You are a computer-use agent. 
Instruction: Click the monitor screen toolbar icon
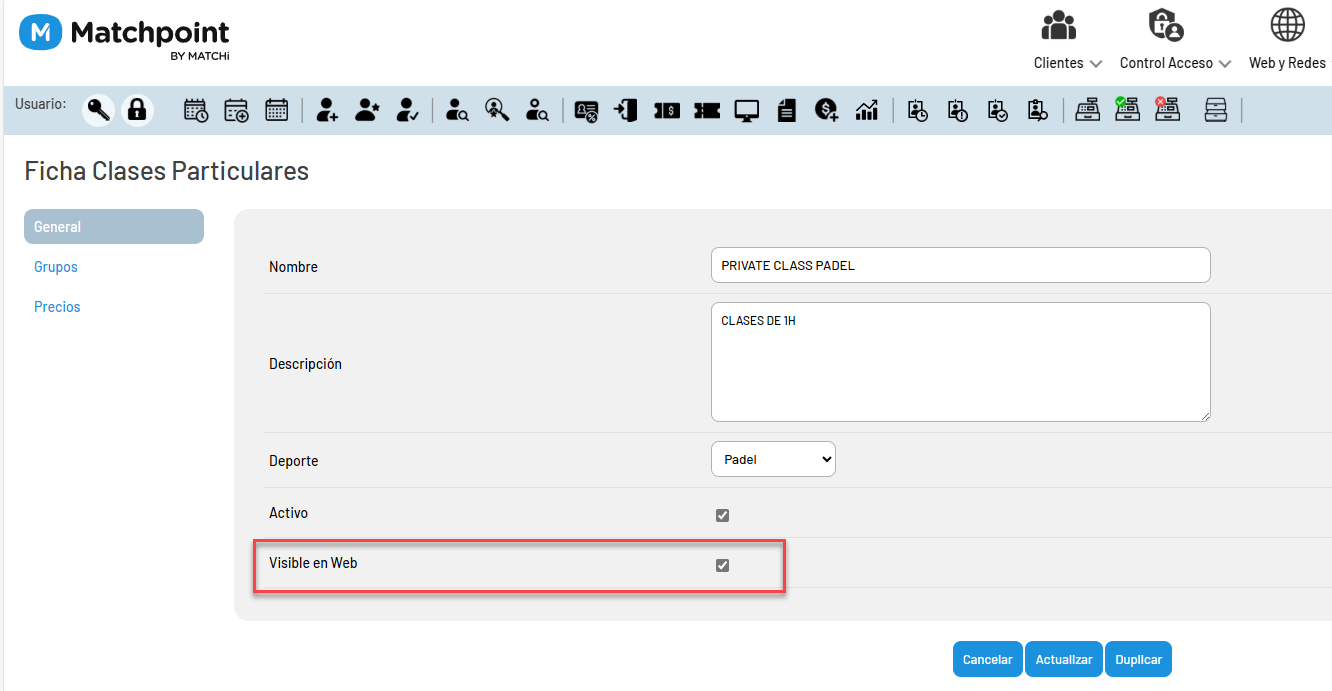[x=746, y=110]
